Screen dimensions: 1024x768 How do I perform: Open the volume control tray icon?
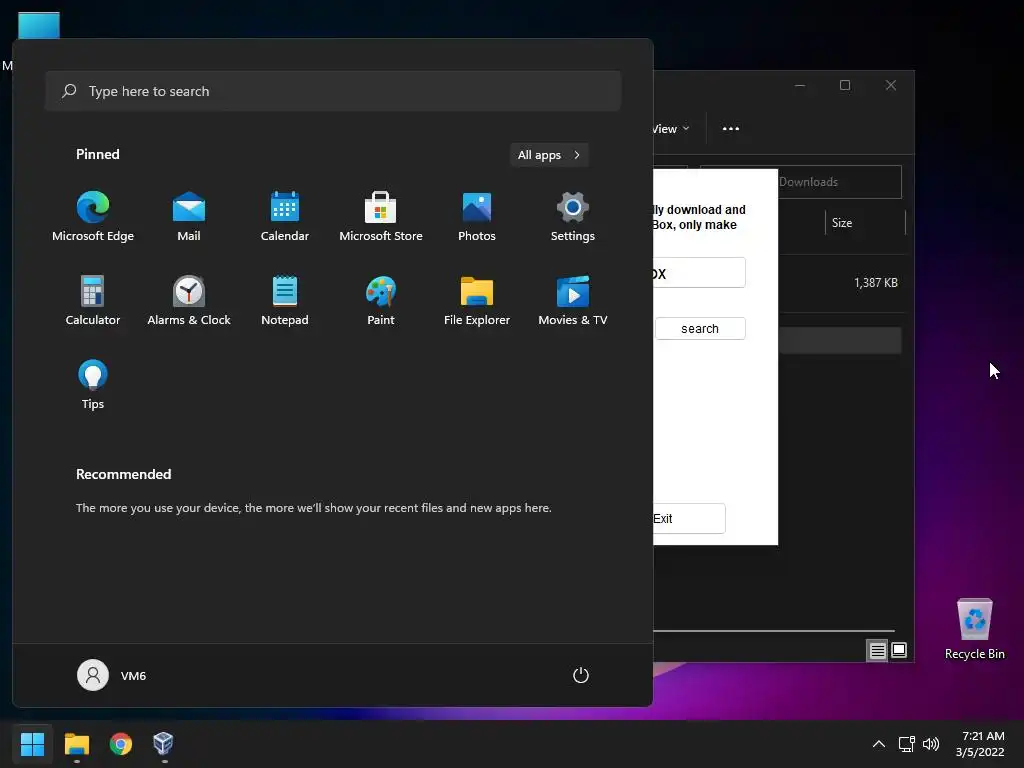(x=931, y=744)
